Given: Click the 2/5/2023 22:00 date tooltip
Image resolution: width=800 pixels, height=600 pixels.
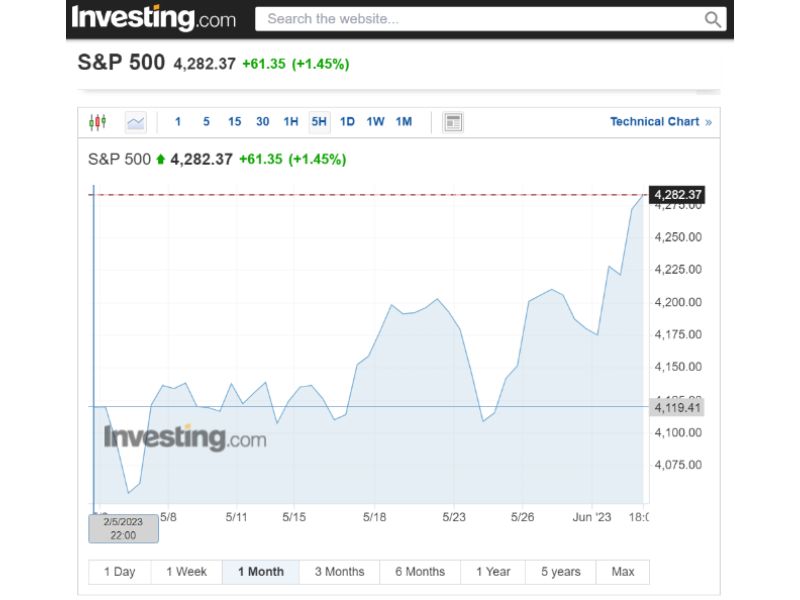Looking at the screenshot, I should (123, 529).
